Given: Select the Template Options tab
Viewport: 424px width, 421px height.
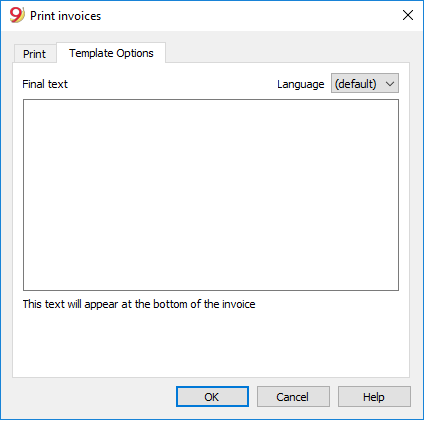Looking at the screenshot, I should click(111, 53).
